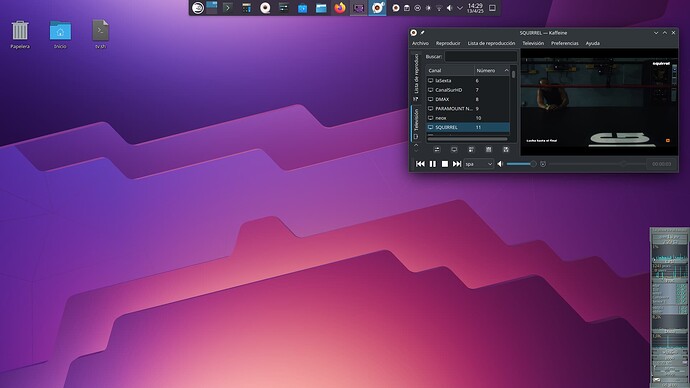Select the laSexta channel
This screenshot has width=690, height=388.
(468, 81)
